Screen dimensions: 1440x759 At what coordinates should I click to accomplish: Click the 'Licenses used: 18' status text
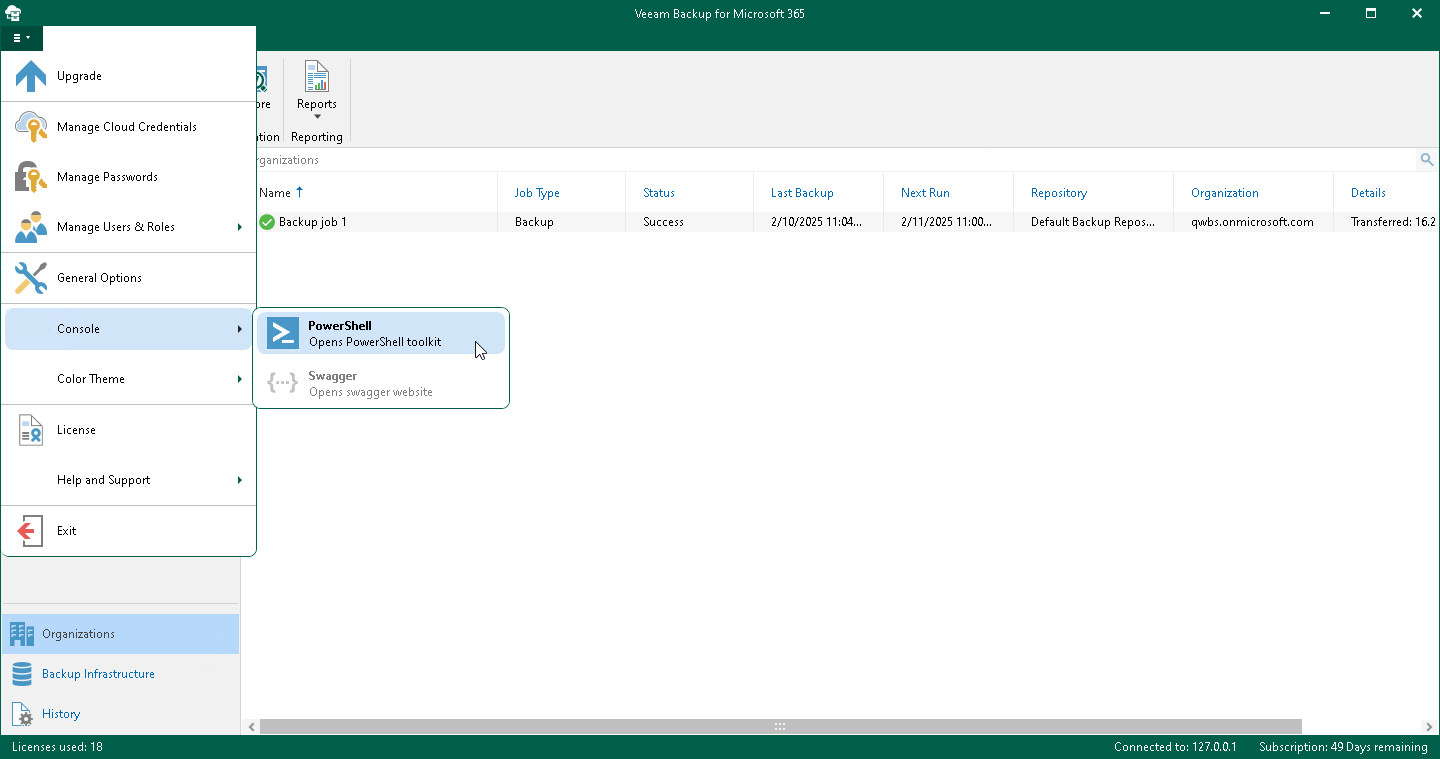[x=57, y=747]
